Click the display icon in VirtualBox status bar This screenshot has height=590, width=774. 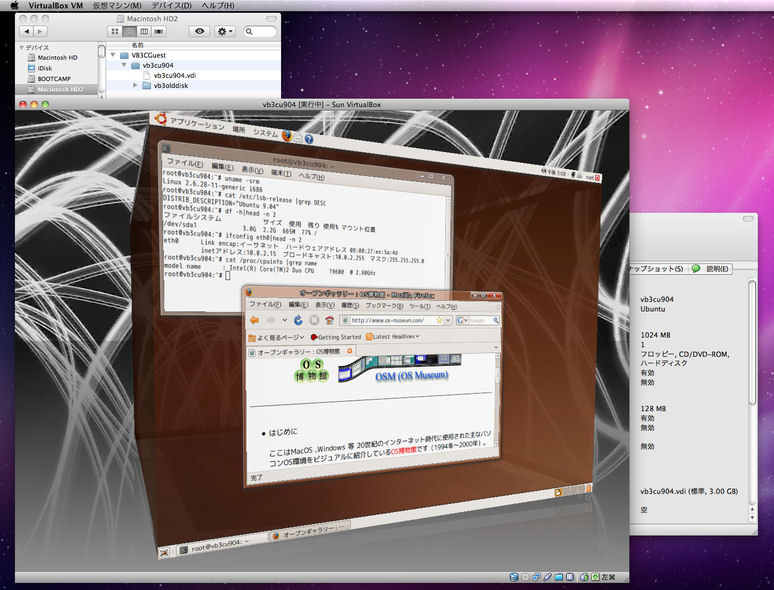click(570, 577)
